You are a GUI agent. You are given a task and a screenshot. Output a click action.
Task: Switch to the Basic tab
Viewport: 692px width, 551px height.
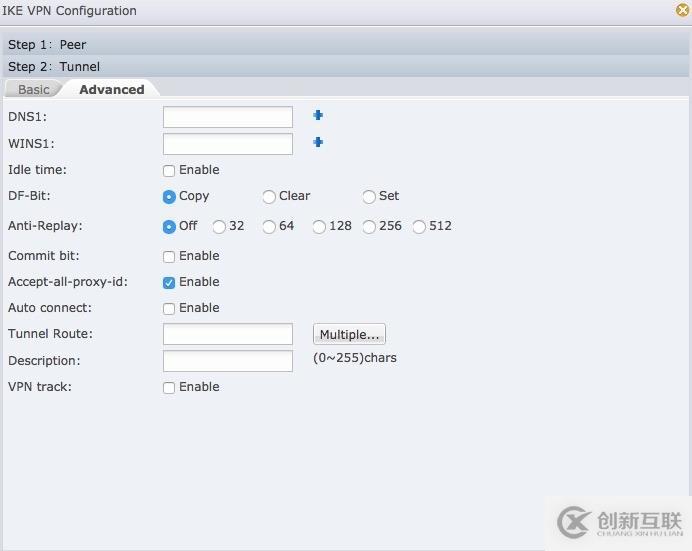34,90
